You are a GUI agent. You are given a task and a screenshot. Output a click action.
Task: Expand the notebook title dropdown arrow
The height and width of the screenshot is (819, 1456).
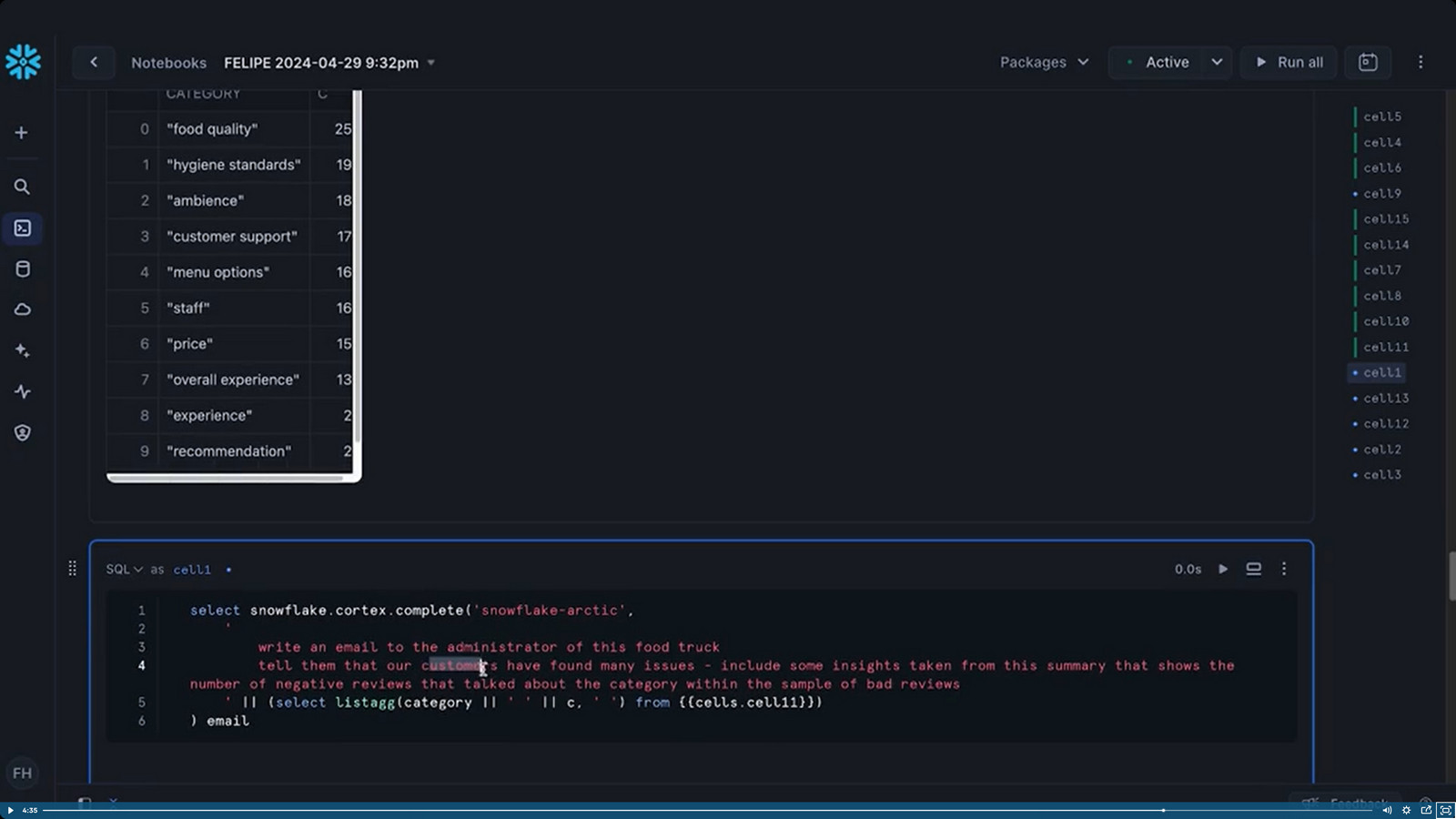[431, 63]
